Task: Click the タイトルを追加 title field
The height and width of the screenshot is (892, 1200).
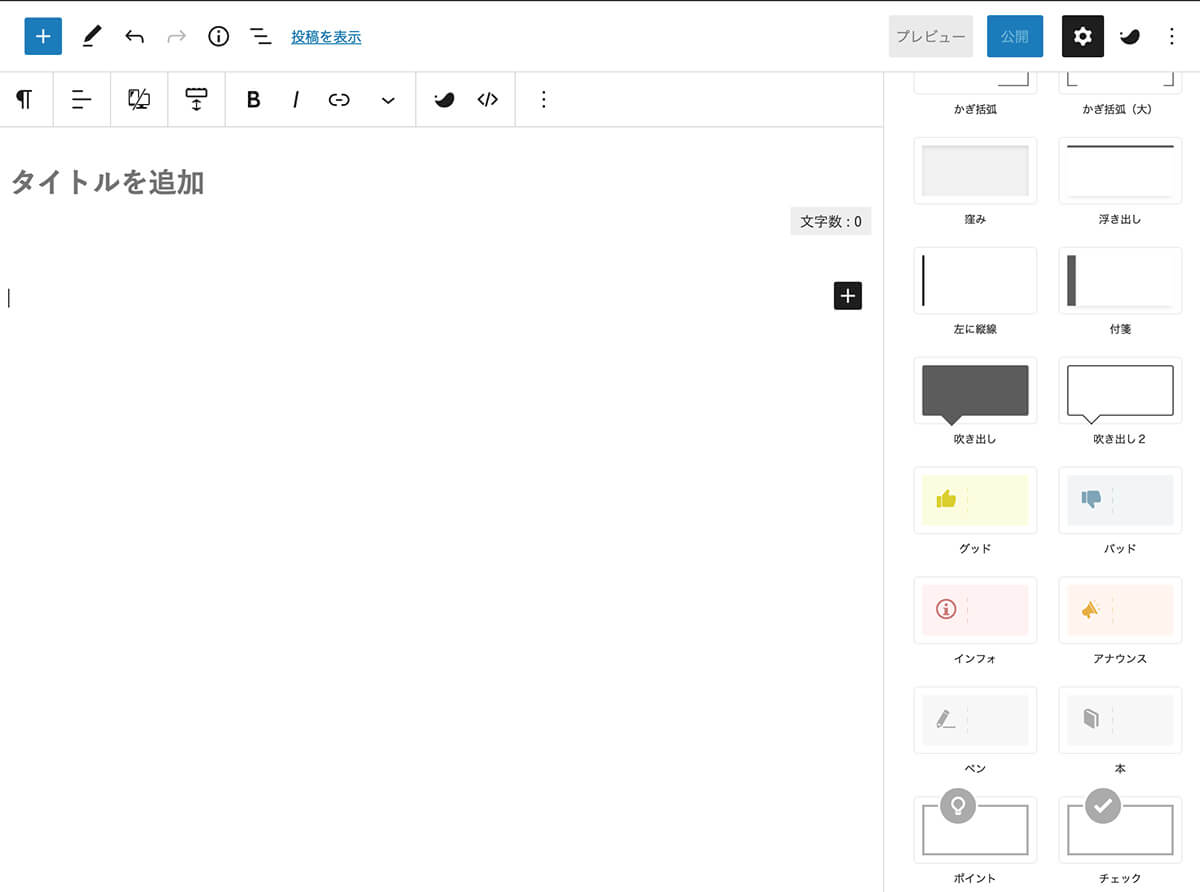Action: pos(108,182)
